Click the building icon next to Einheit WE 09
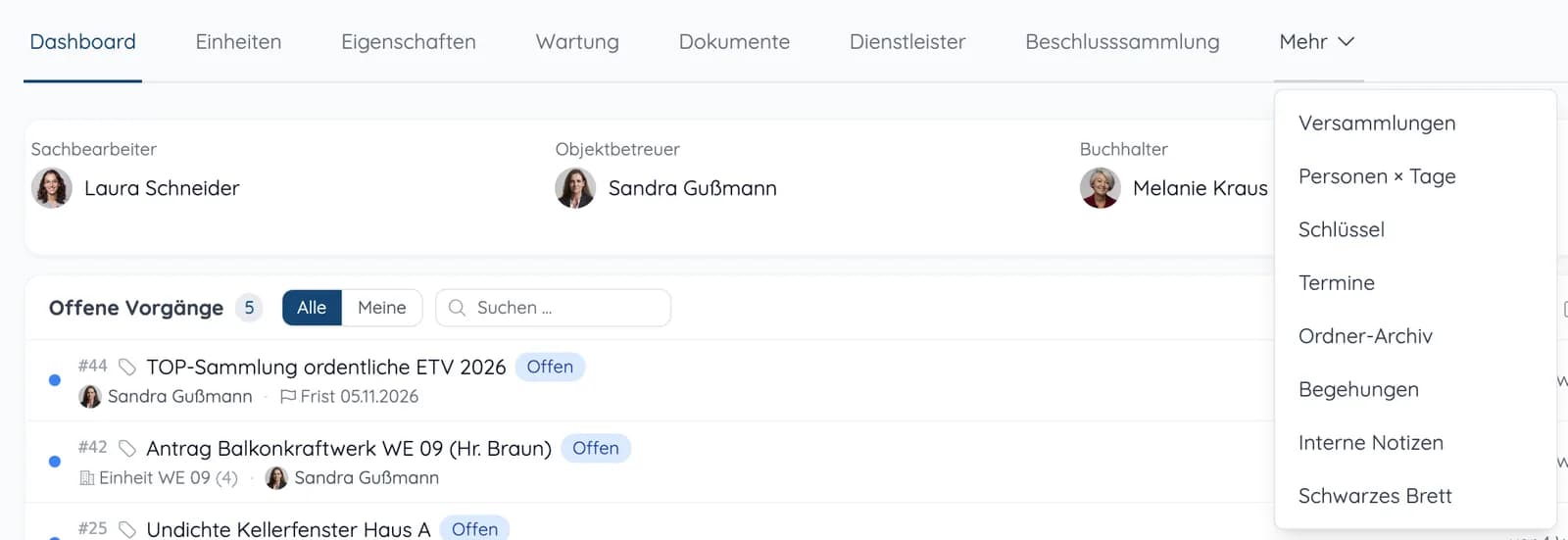Screen dimensions: 1568x540 tap(87, 478)
